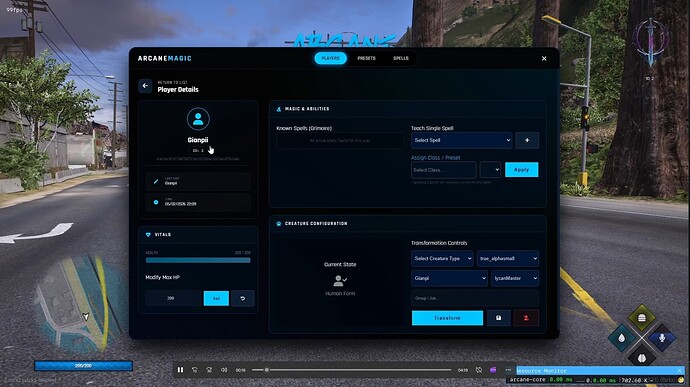Image resolution: width=690 pixels, height=387 pixels.
Task: Click the player health bar in Vitals
Action: (x=198, y=260)
